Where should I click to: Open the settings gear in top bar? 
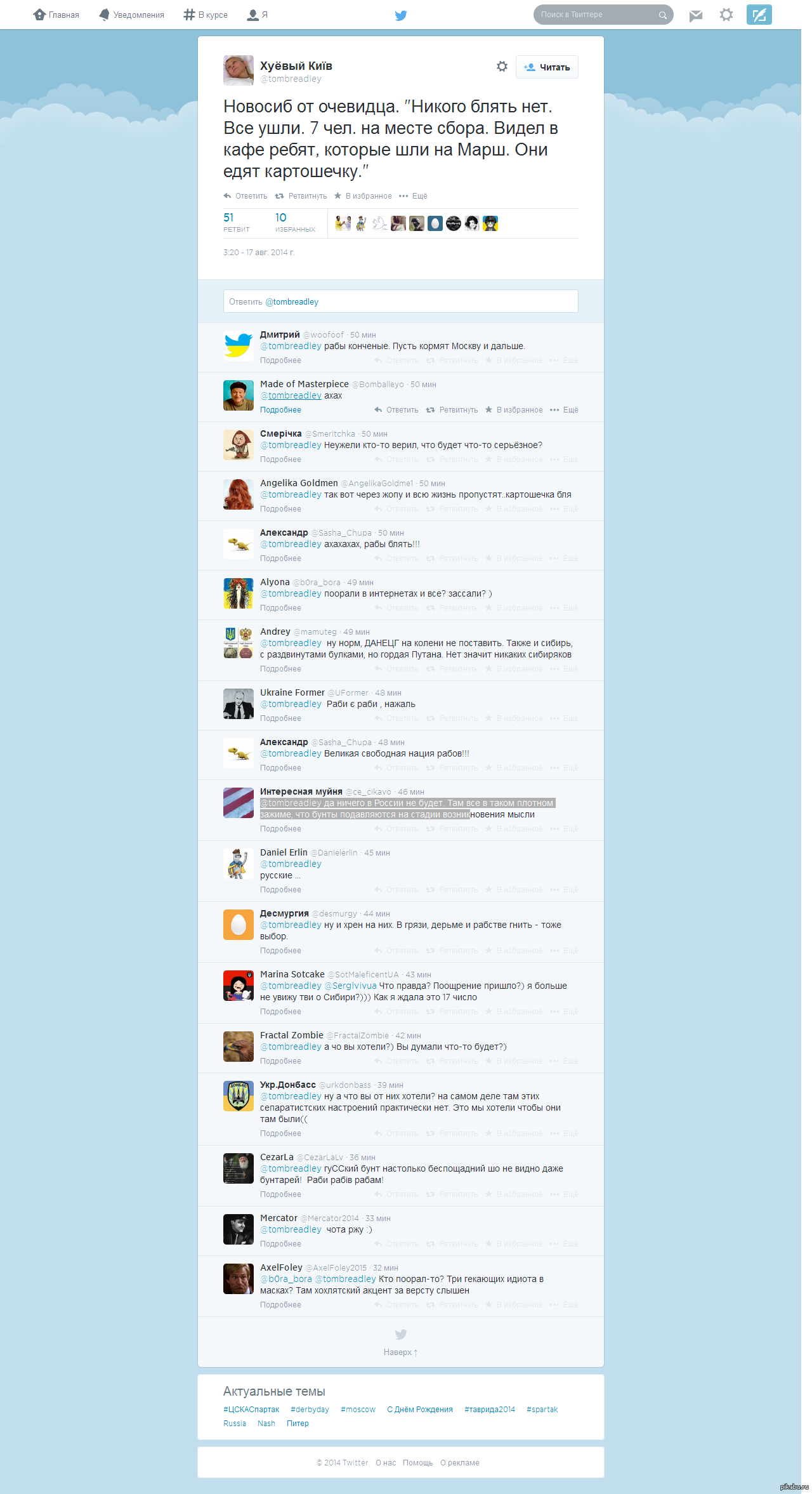coord(726,15)
